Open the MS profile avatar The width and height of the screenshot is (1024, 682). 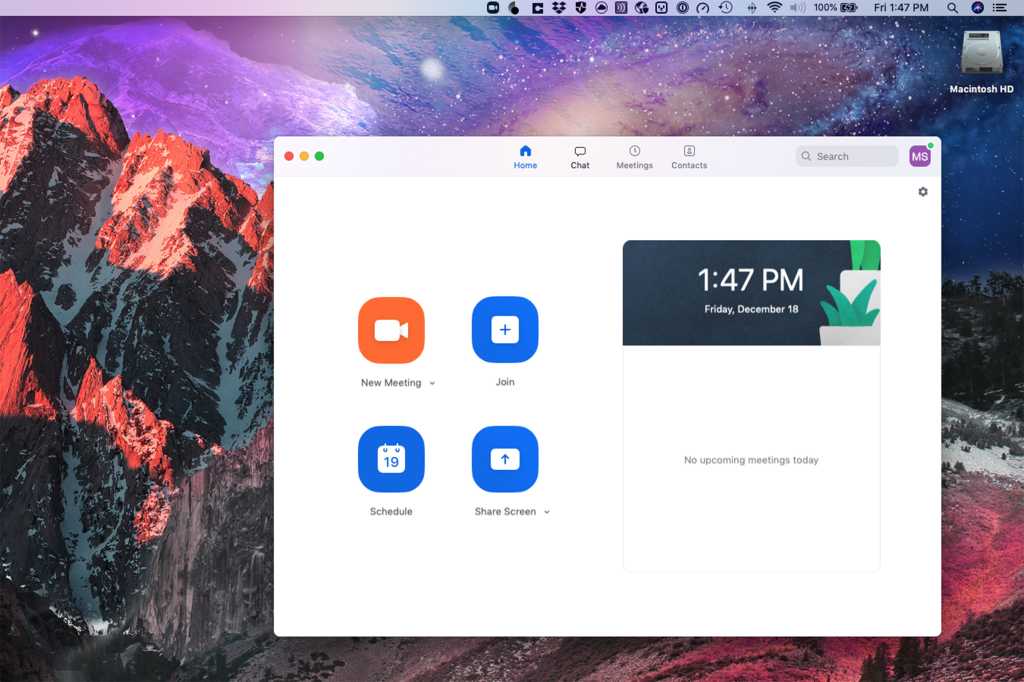[920, 156]
